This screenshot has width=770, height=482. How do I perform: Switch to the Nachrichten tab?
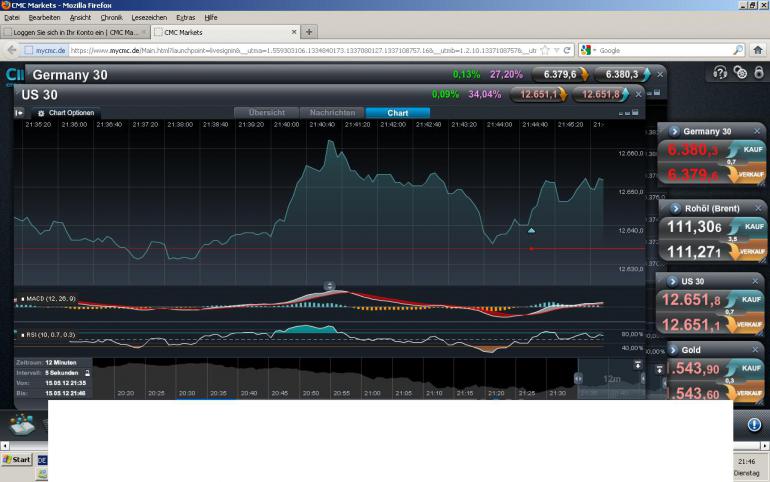pos(332,112)
